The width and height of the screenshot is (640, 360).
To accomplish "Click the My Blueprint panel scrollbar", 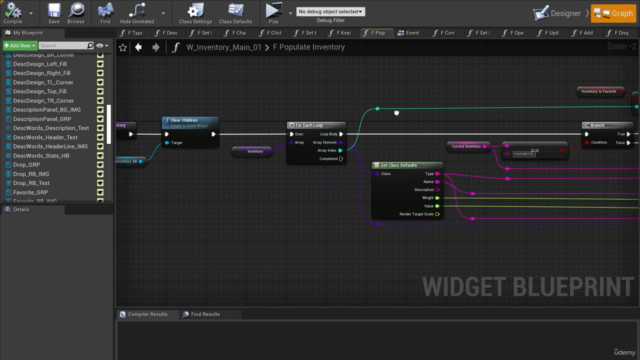I will click(109, 124).
